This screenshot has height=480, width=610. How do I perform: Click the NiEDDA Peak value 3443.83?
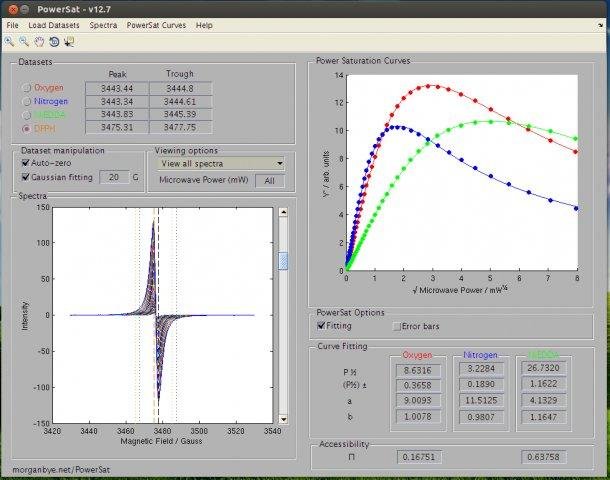117,114
